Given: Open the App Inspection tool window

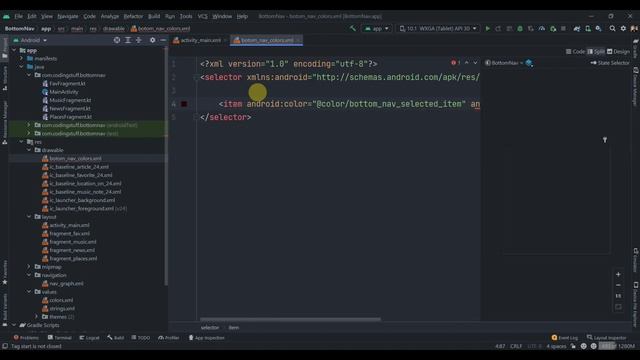Looking at the screenshot, I should pyautogui.click(x=207, y=338).
